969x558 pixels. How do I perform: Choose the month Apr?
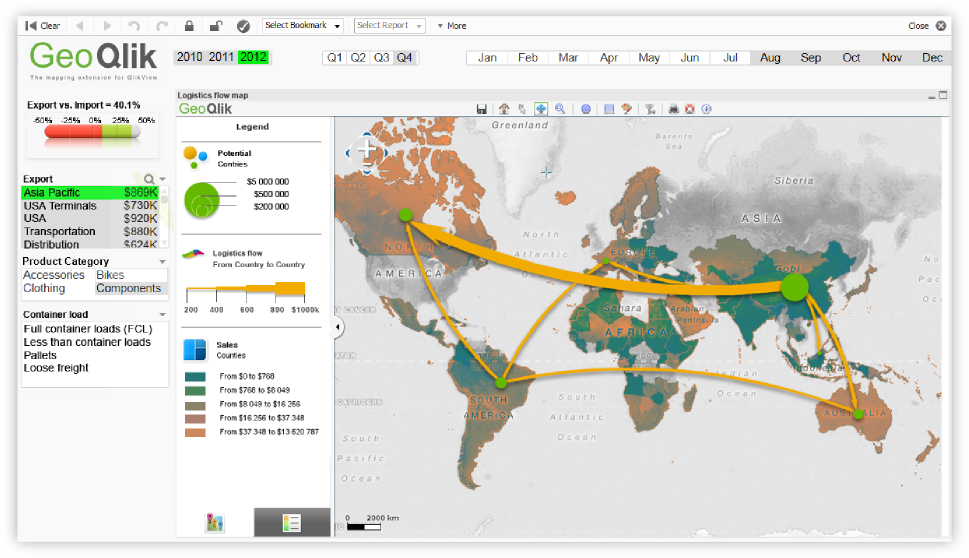[x=609, y=57]
